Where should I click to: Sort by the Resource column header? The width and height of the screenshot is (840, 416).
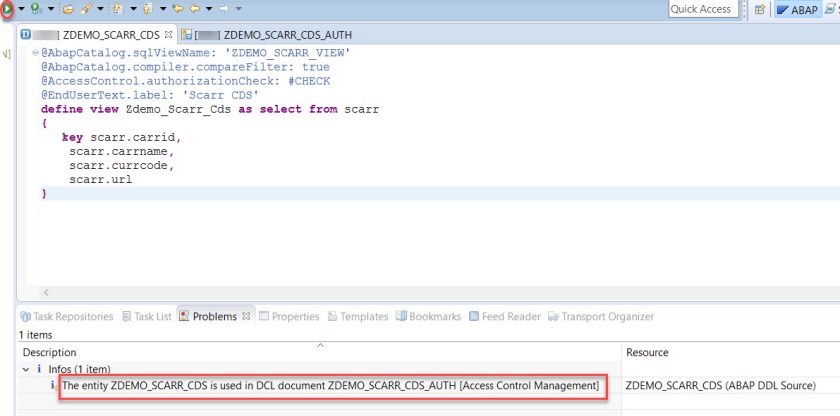tap(731, 352)
